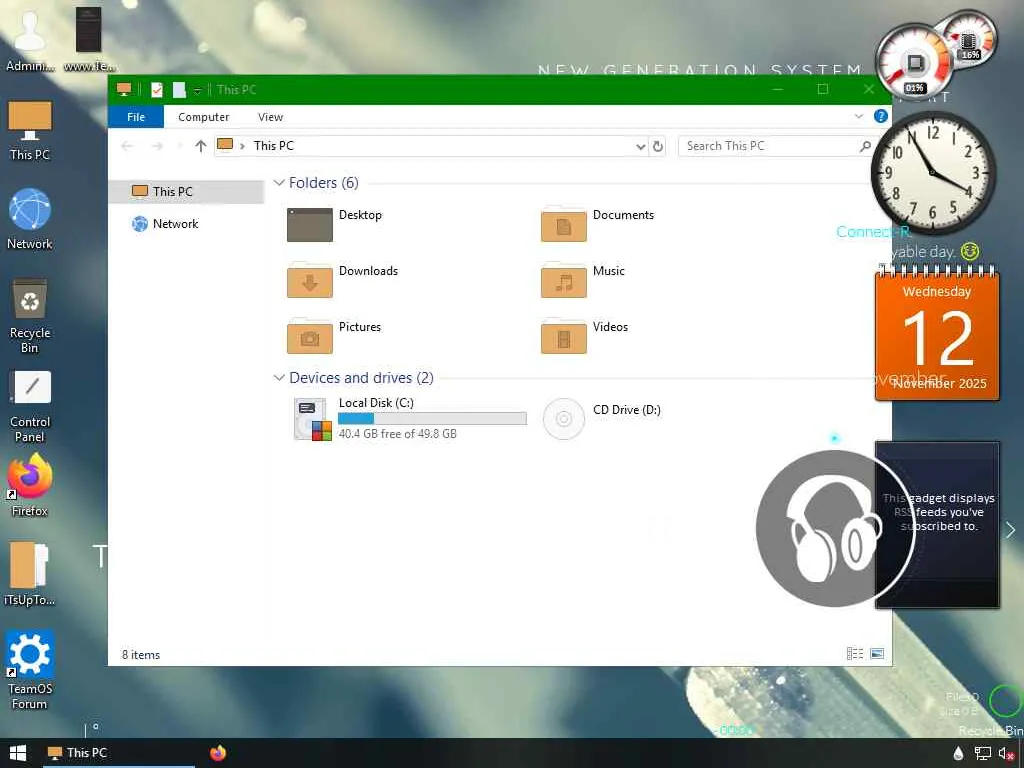Click the muted volume tray icon
Image resolution: width=1024 pixels, height=768 pixels.
[x=1006, y=754]
